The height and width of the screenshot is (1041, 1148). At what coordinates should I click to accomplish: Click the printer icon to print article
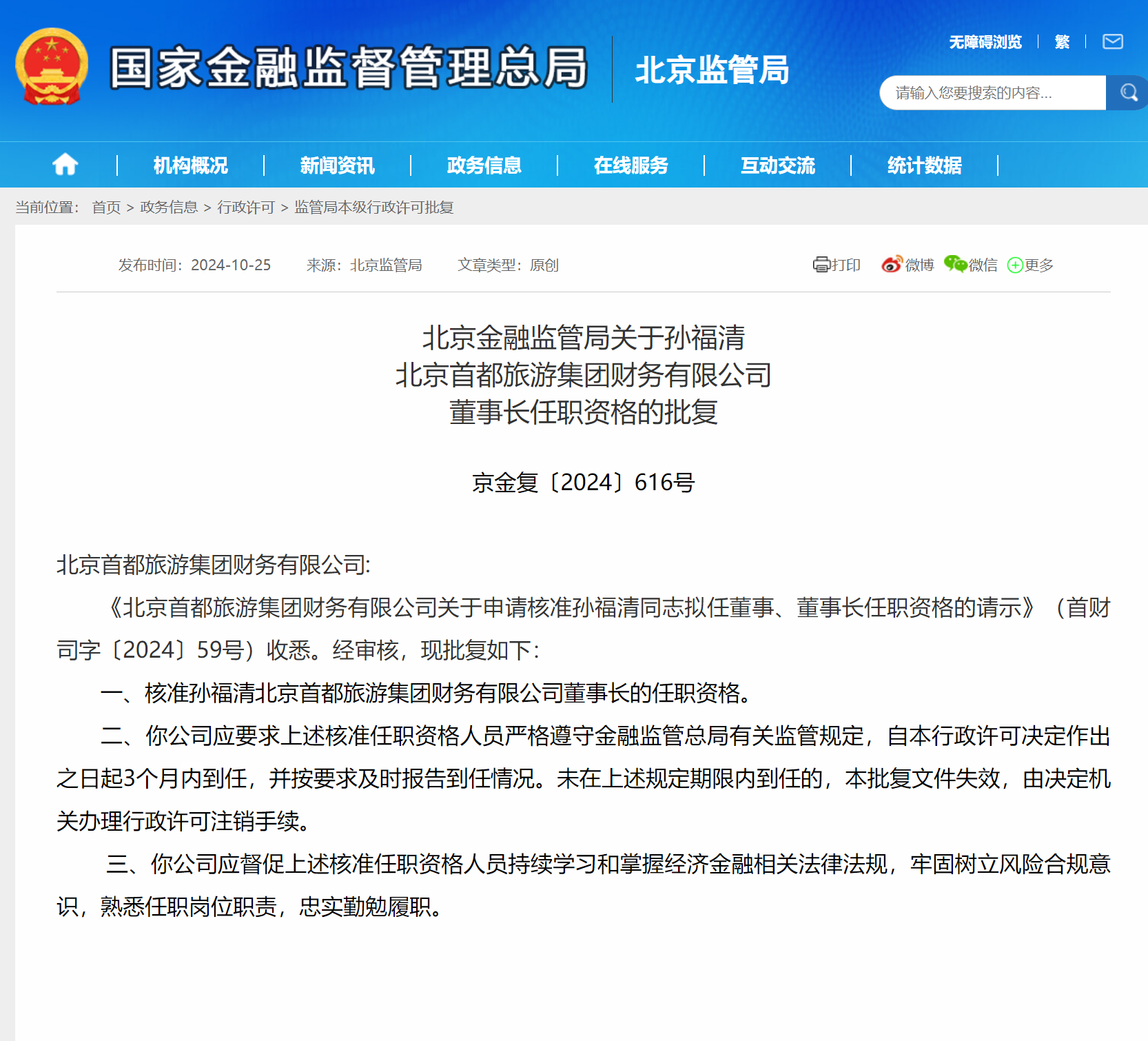pyautogui.click(x=821, y=265)
